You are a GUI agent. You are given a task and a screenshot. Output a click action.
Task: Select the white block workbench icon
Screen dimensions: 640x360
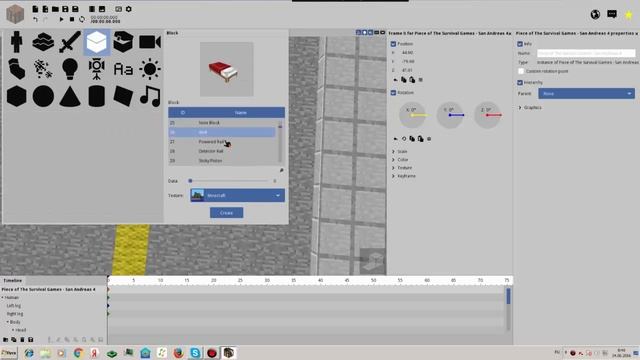(97, 42)
